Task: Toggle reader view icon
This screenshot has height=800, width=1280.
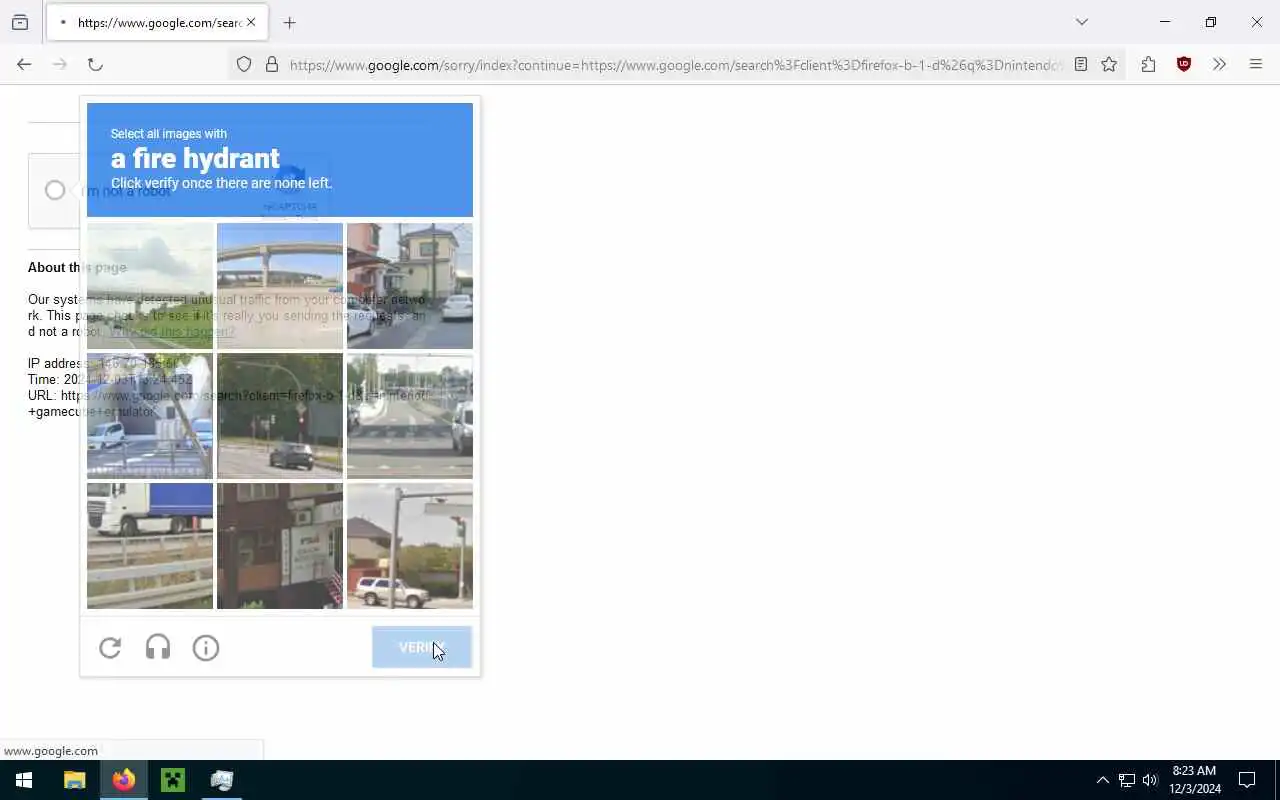Action: [1081, 64]
